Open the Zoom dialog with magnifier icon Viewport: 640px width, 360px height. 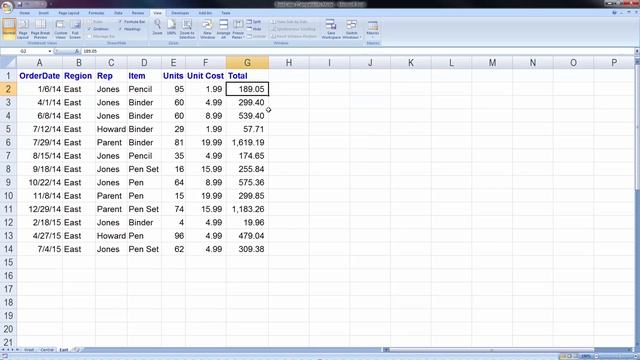[x=157, y=28]
